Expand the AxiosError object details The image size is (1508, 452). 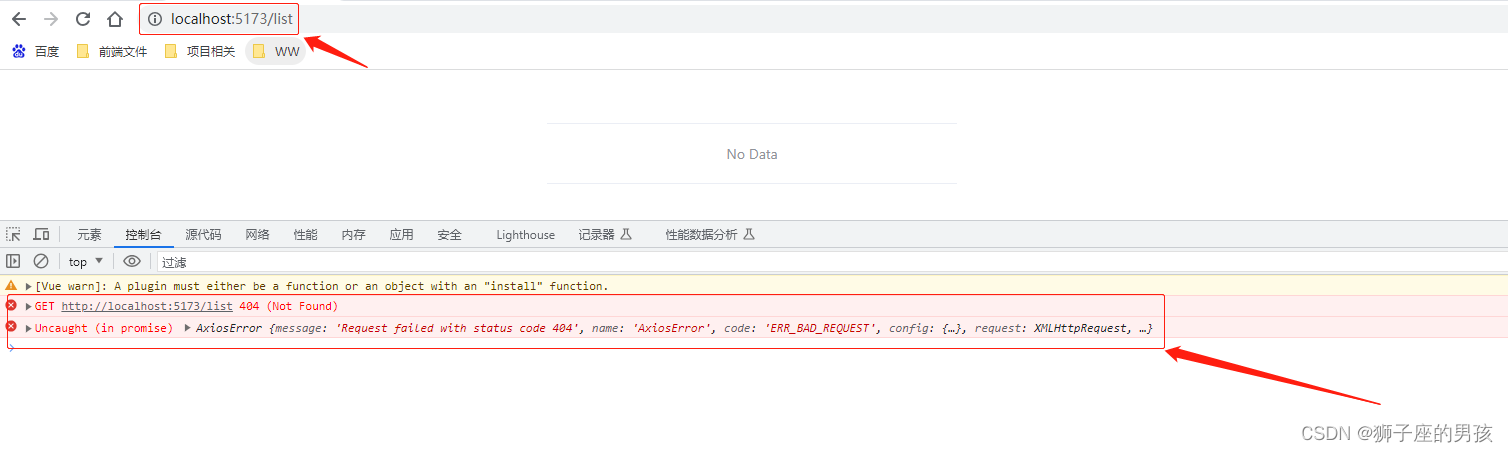click(x=188, y=328)
